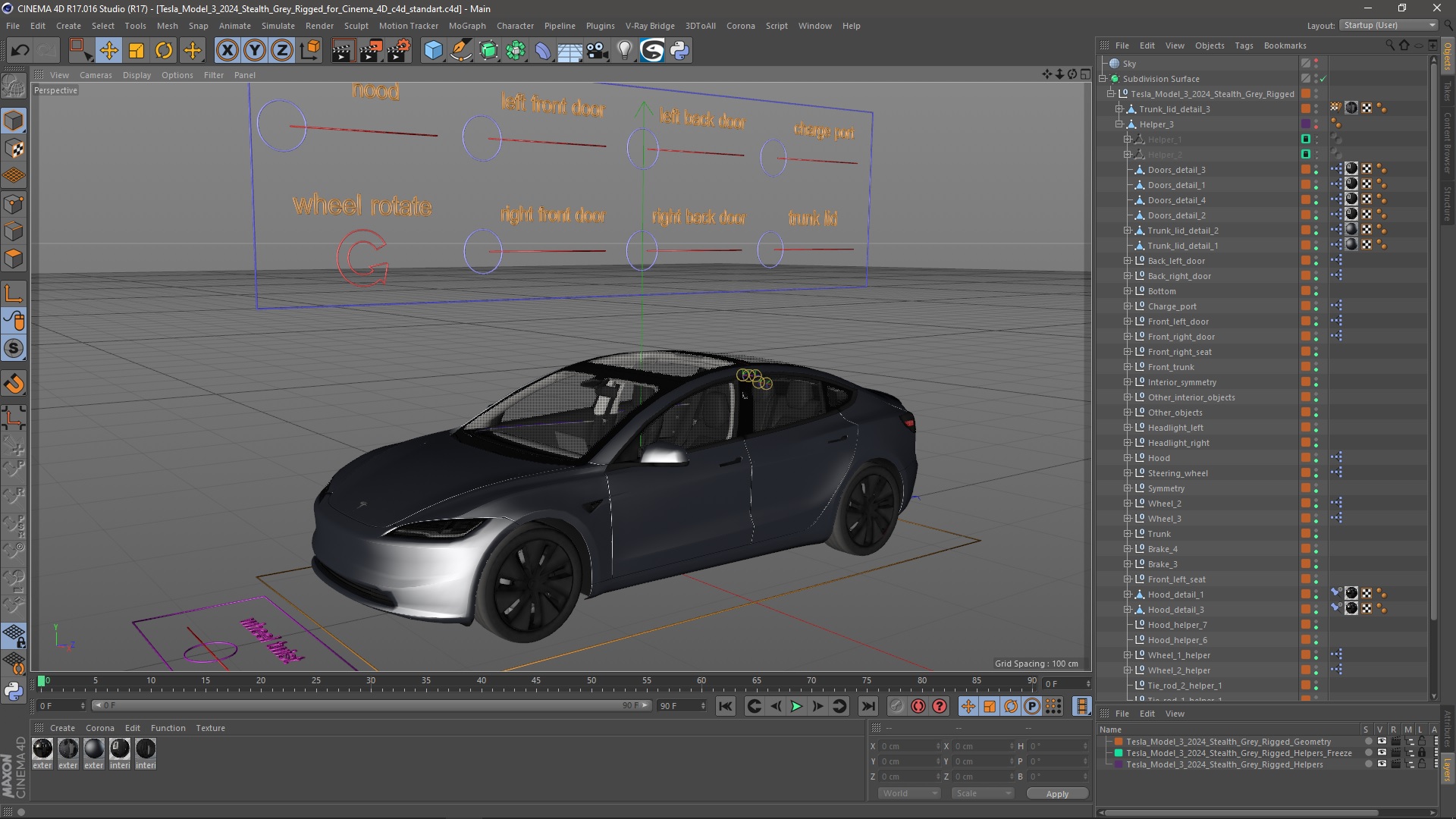Open material manager Texture menu
The height and width of the screenshot is (819, 1456).
pos(210,728)
